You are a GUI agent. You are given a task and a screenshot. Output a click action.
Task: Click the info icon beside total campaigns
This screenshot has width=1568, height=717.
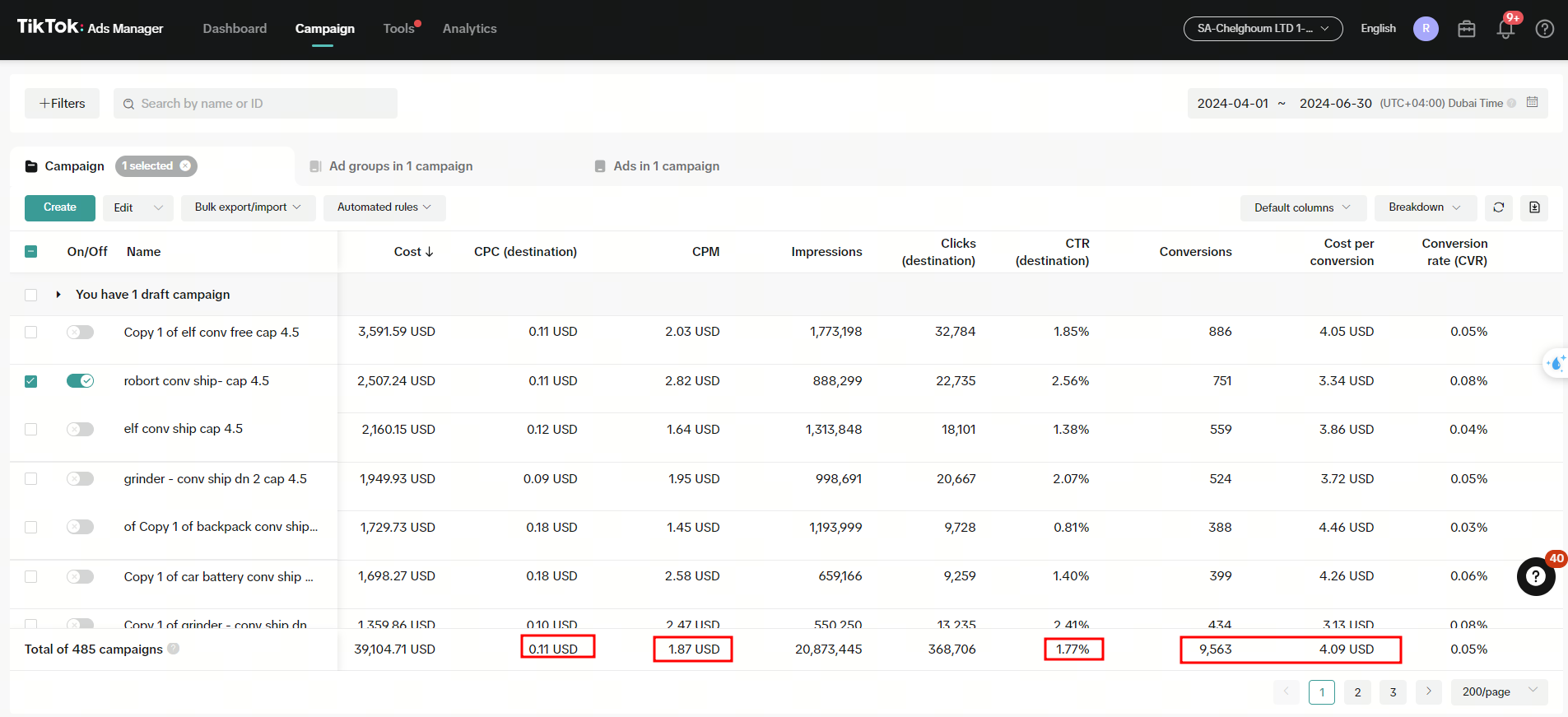(173, 649)
